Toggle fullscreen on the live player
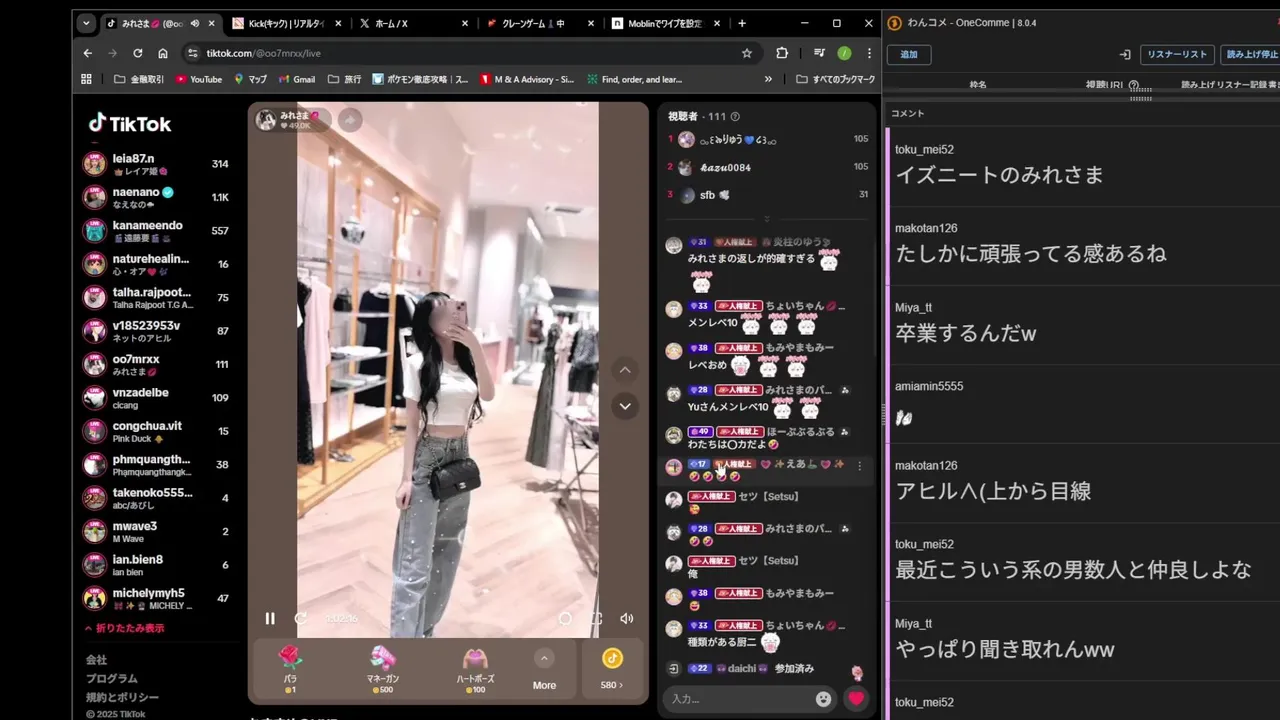Viewport: 1280px width, 720px height. pos(596,618)
